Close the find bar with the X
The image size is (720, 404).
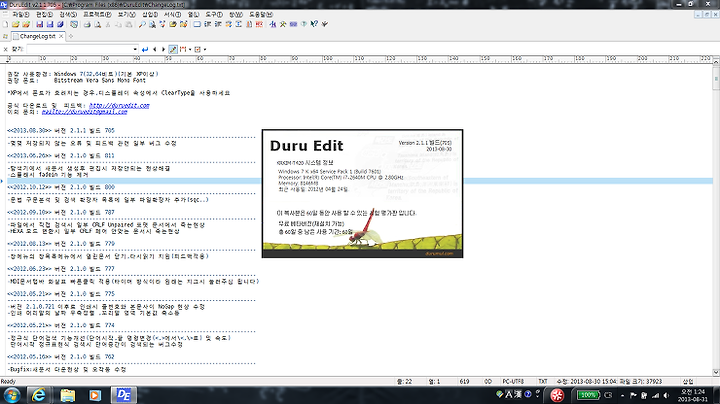pyautogui.click(x=6, y=49)
